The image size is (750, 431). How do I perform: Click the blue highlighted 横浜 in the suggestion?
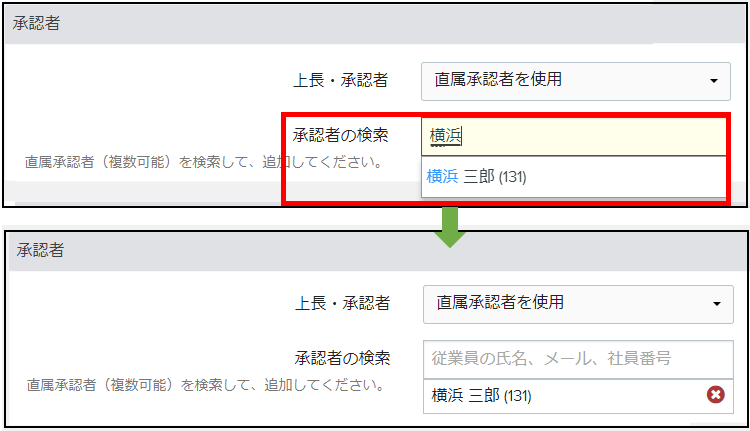tap(442, 177)
